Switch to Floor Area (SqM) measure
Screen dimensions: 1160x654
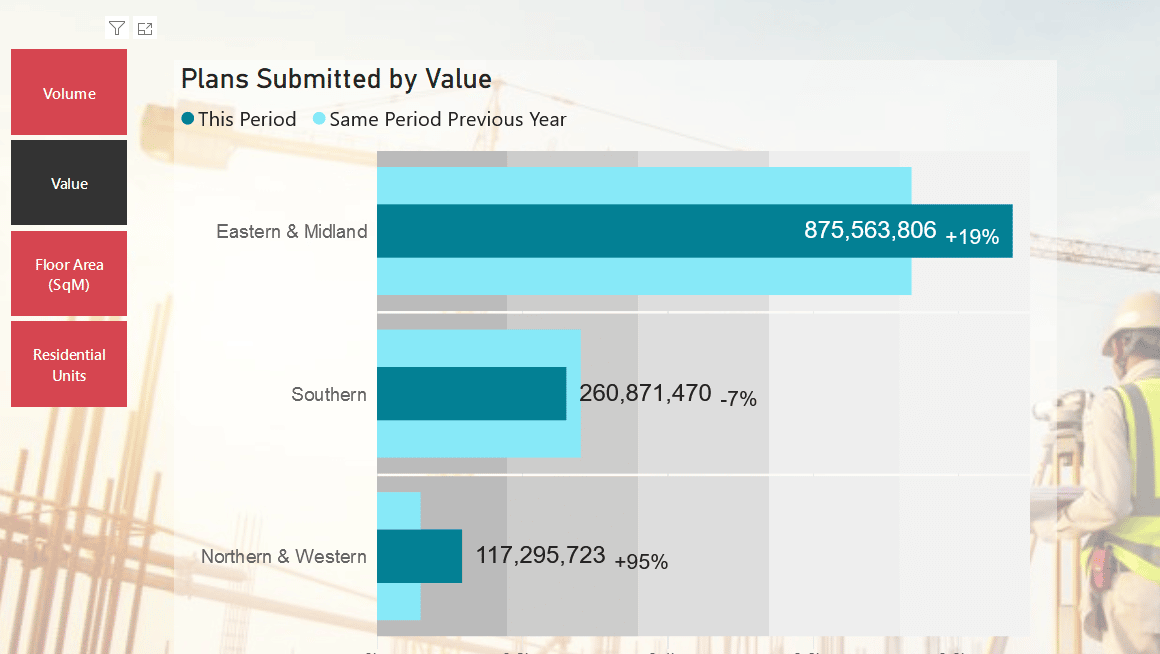tap(69, 274)
